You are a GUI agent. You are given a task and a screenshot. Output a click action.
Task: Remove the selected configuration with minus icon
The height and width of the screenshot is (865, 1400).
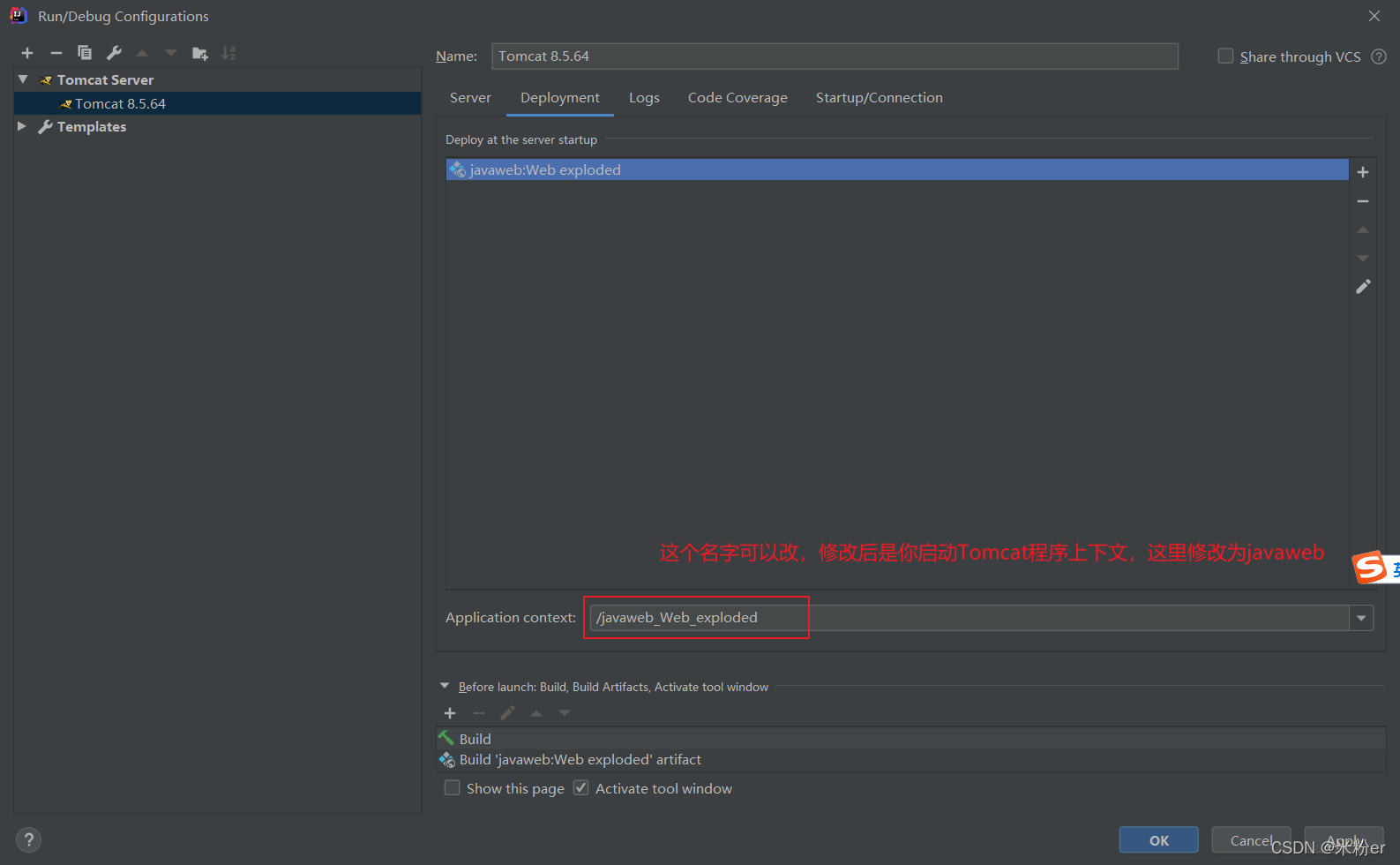[x=56, y=53]
